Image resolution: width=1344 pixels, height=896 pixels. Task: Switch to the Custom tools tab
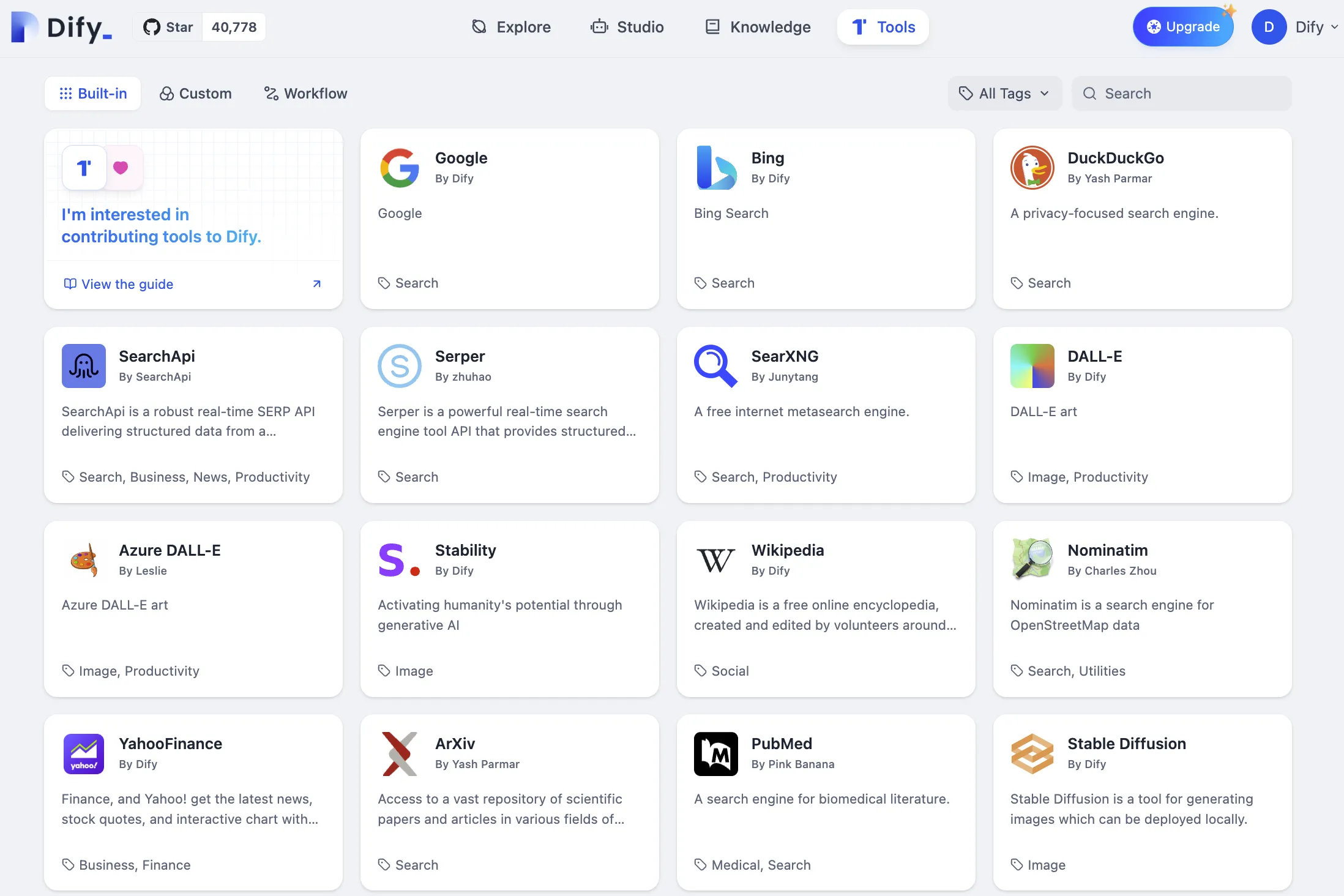coord(196,94)
